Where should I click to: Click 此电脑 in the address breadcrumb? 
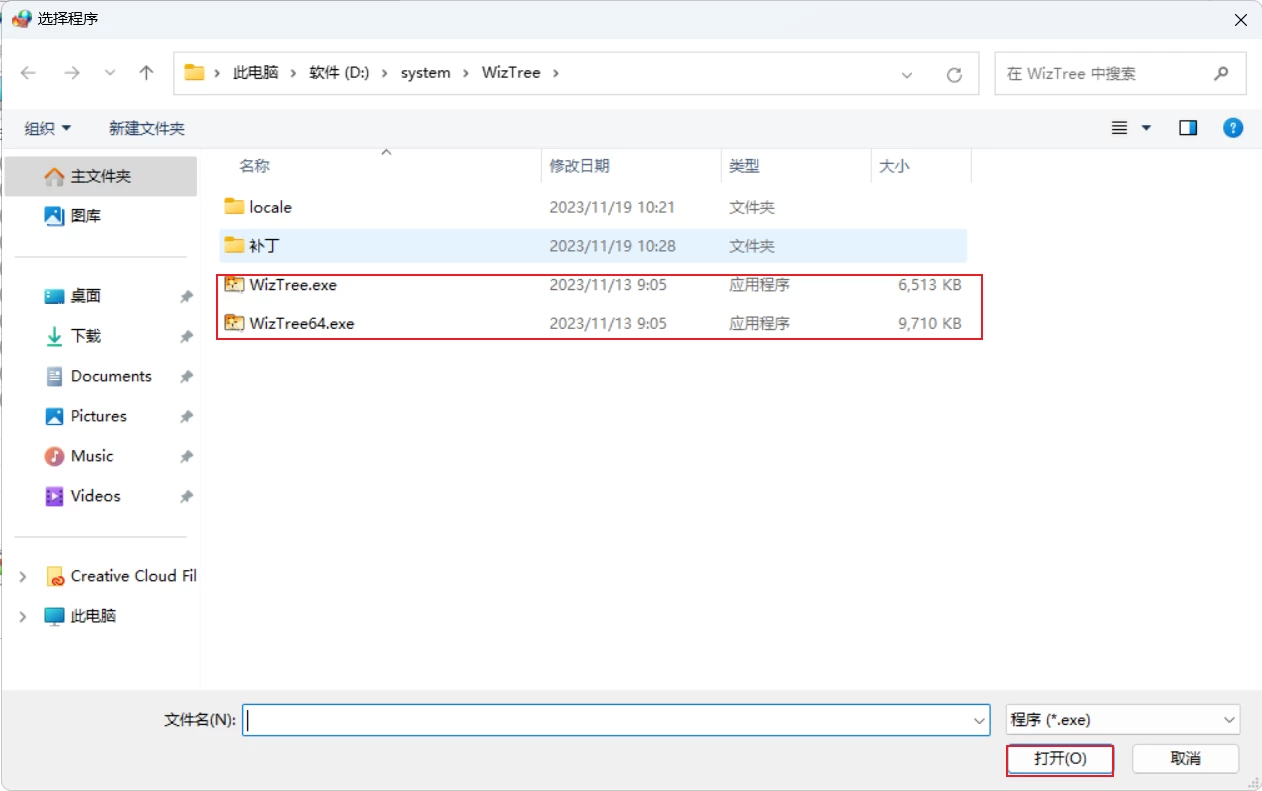pos(256,73)
